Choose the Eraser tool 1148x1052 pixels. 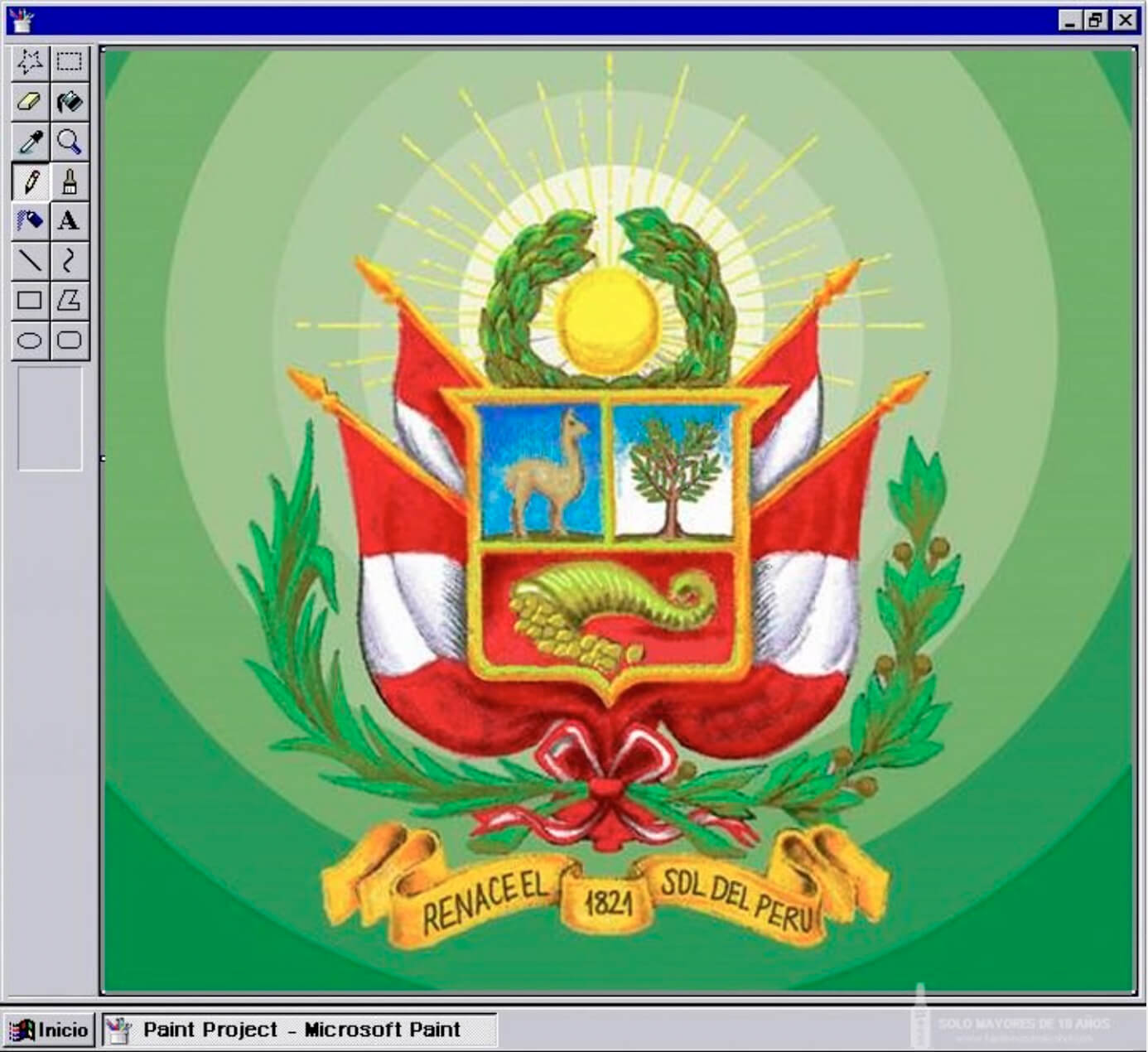[x=30, y=102]
